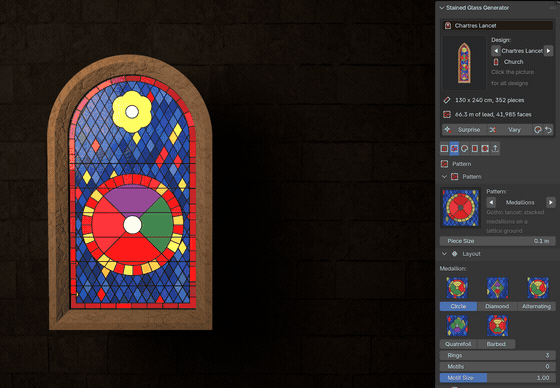Collapse the Layout subpanel
Viewport: 560px width, 388px height.
pos(444,254)
